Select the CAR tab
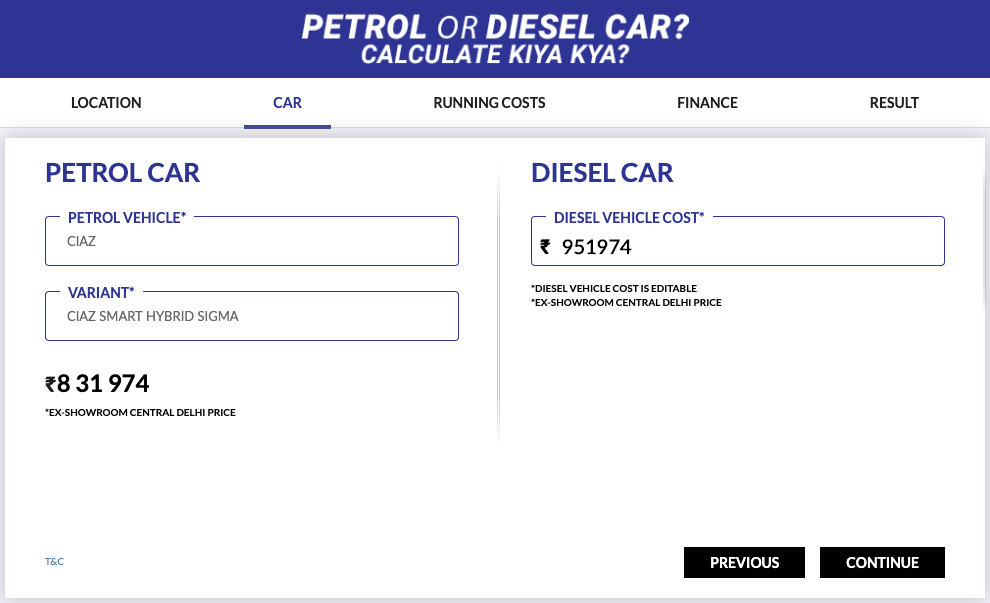 287,103
